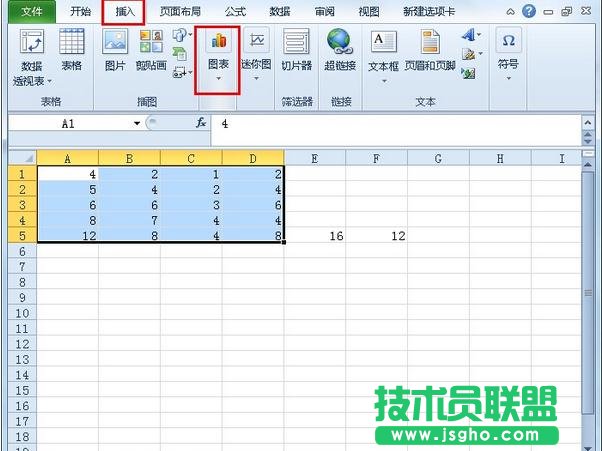Switch to the Review (审阅) tab
The height and width of the screenshot is (451, 602).
pos(325,12)
